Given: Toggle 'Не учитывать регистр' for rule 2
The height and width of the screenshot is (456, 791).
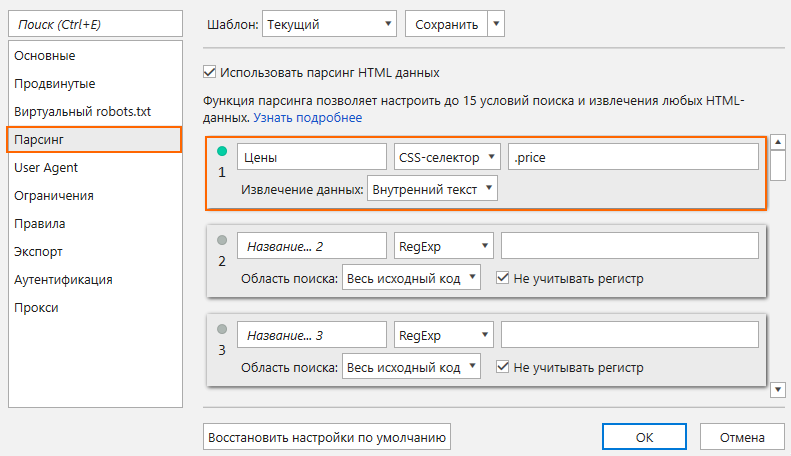Looking at the screenshot, I should [x=503, y=278].
